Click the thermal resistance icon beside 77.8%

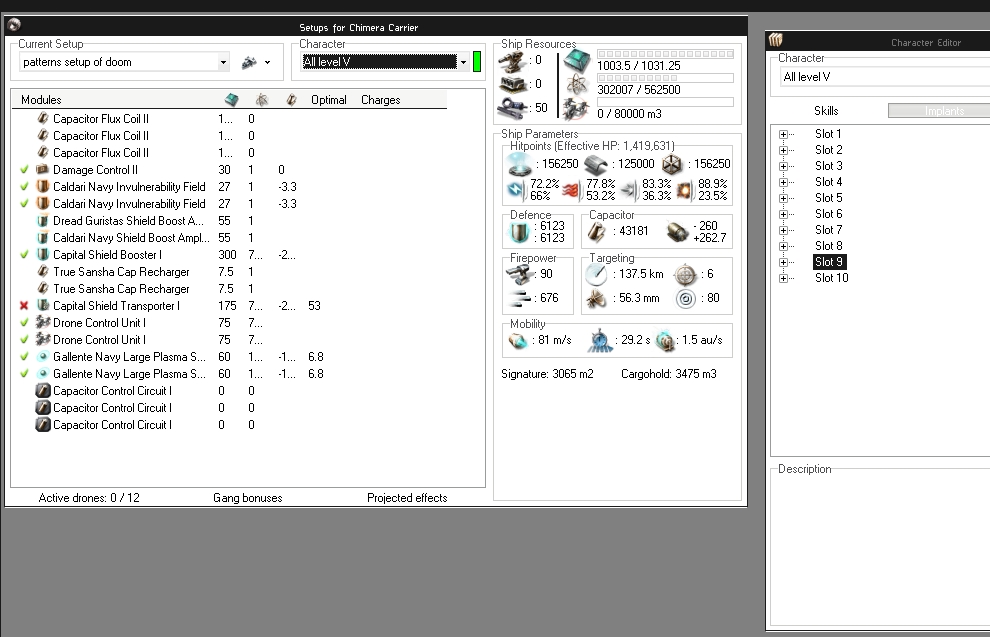[x=571, y=189]
